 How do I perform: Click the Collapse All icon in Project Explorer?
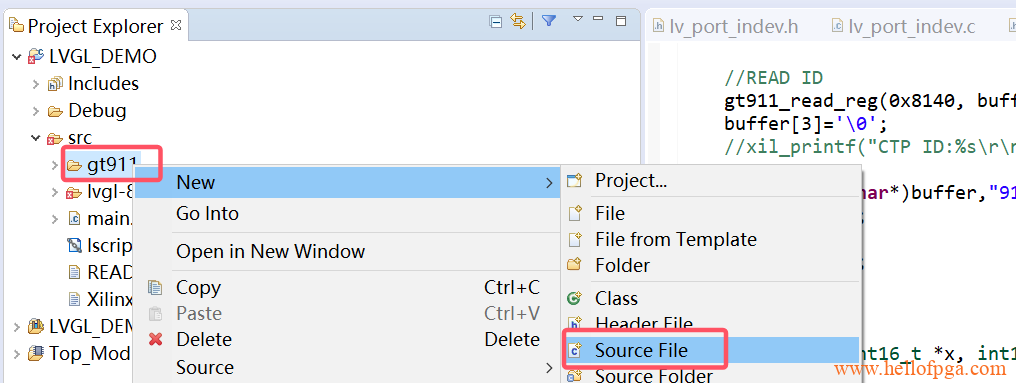(x=496, y=22)
